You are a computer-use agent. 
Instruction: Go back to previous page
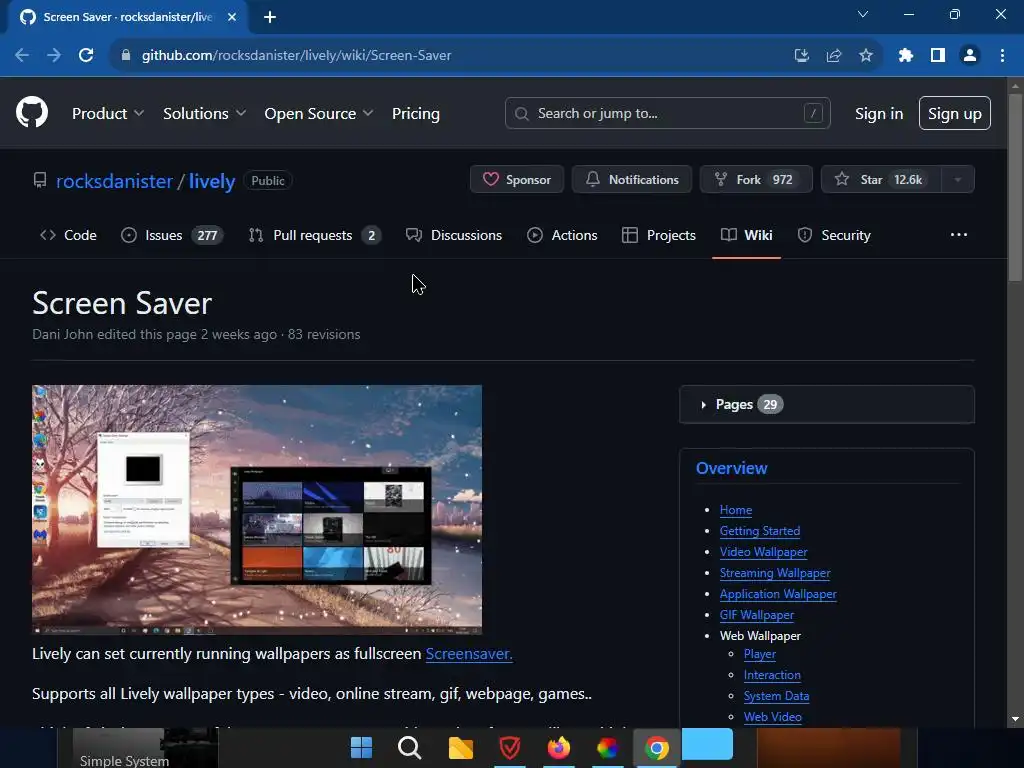click(x=22, y=56)
